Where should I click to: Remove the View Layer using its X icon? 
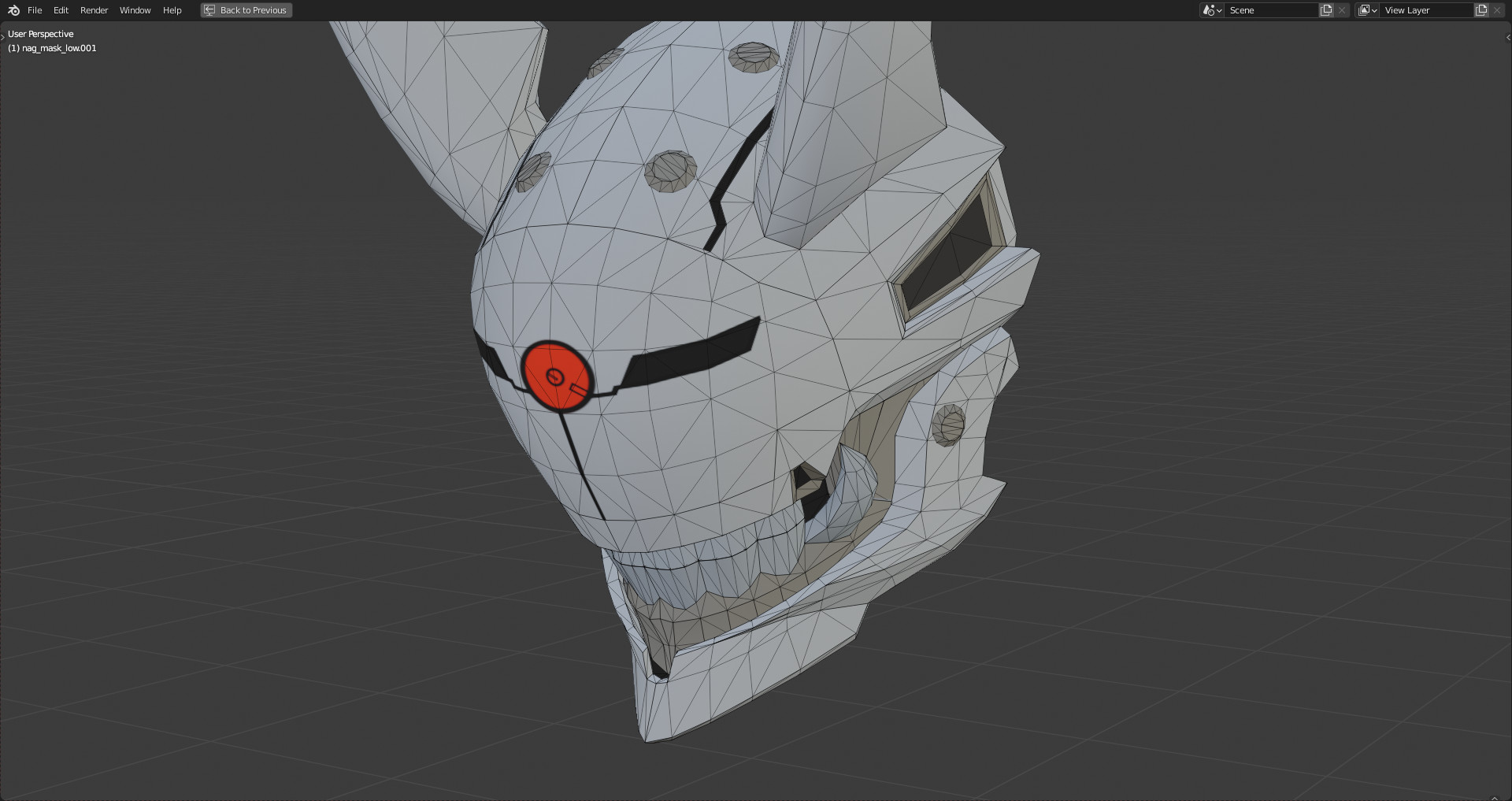1496,10
